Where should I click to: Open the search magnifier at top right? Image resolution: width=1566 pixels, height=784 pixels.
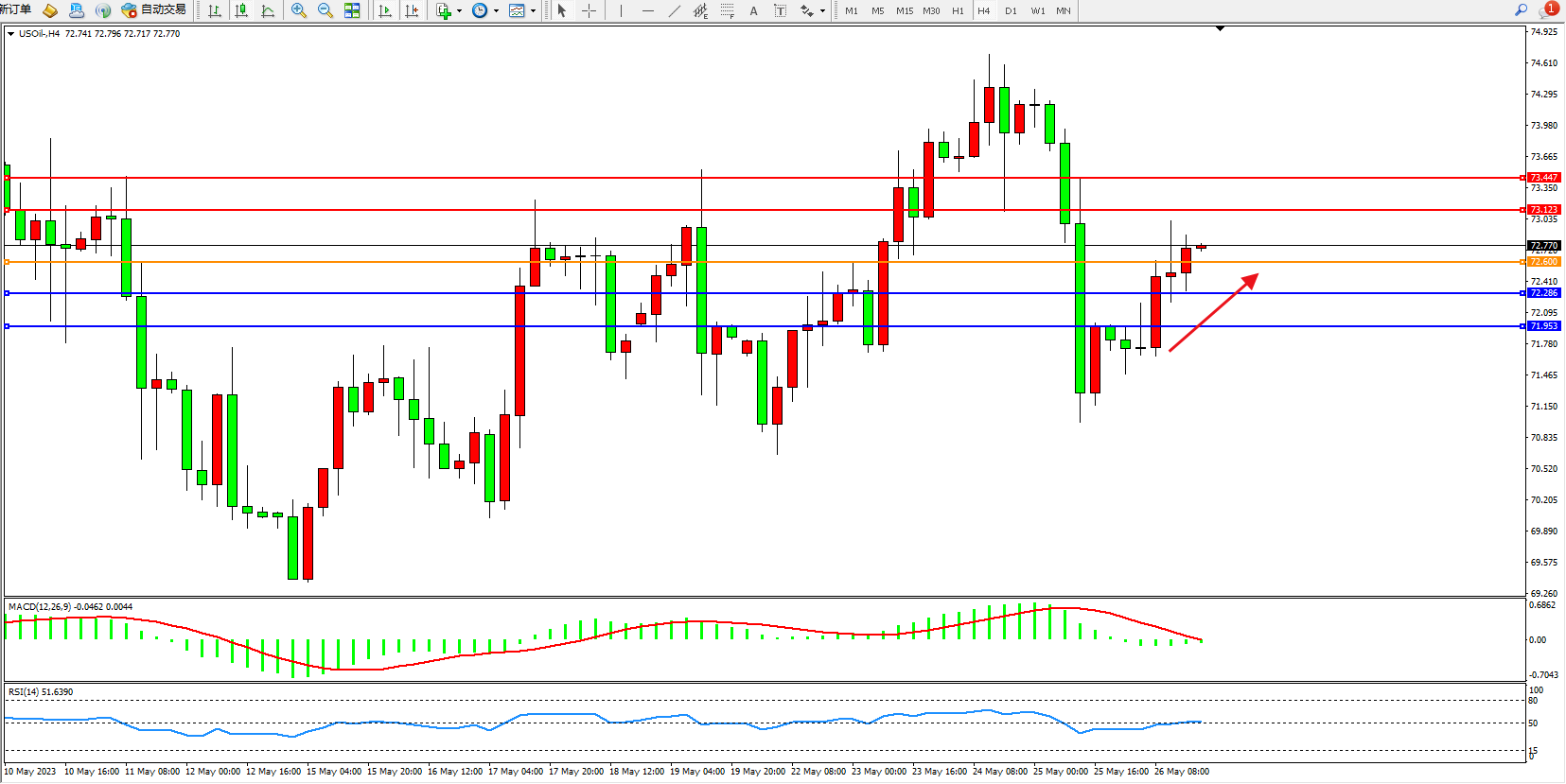(x=1522, y=9)
